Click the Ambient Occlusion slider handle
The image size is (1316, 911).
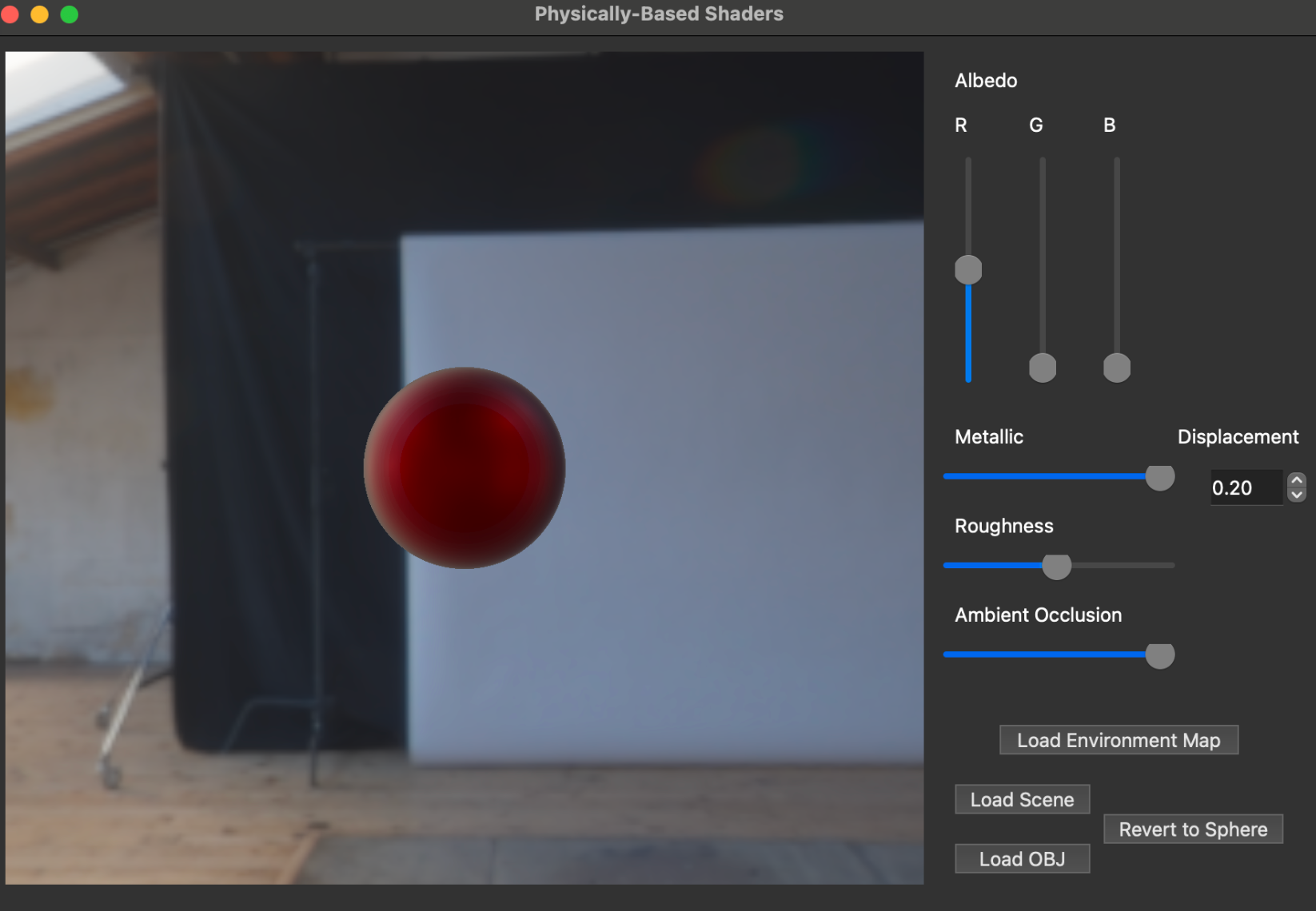(1160, 655)
